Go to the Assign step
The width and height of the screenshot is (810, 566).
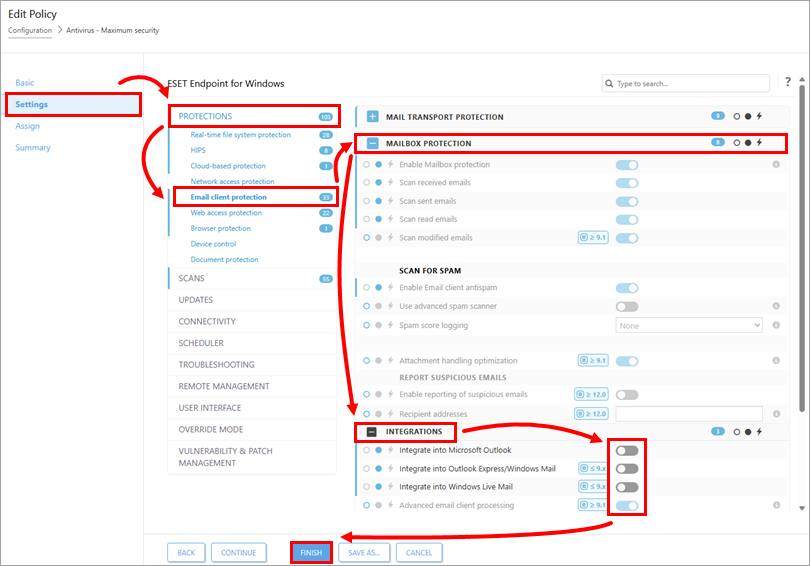[x=27, y=126]
